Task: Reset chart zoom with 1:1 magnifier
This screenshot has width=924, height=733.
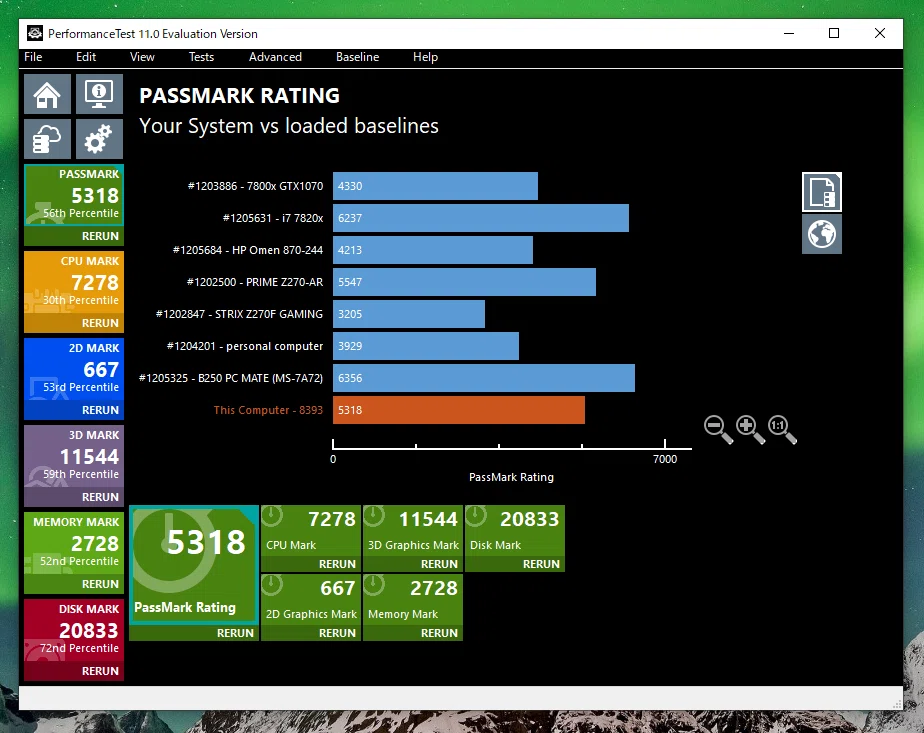Action: [782, 429]
